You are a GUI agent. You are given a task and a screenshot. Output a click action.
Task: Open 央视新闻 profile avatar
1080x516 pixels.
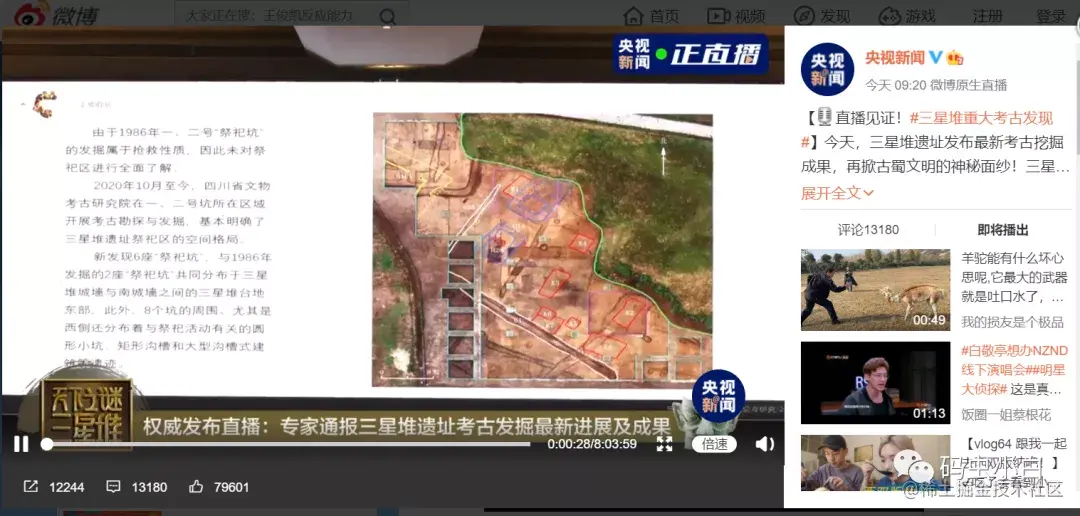point(827,69)
